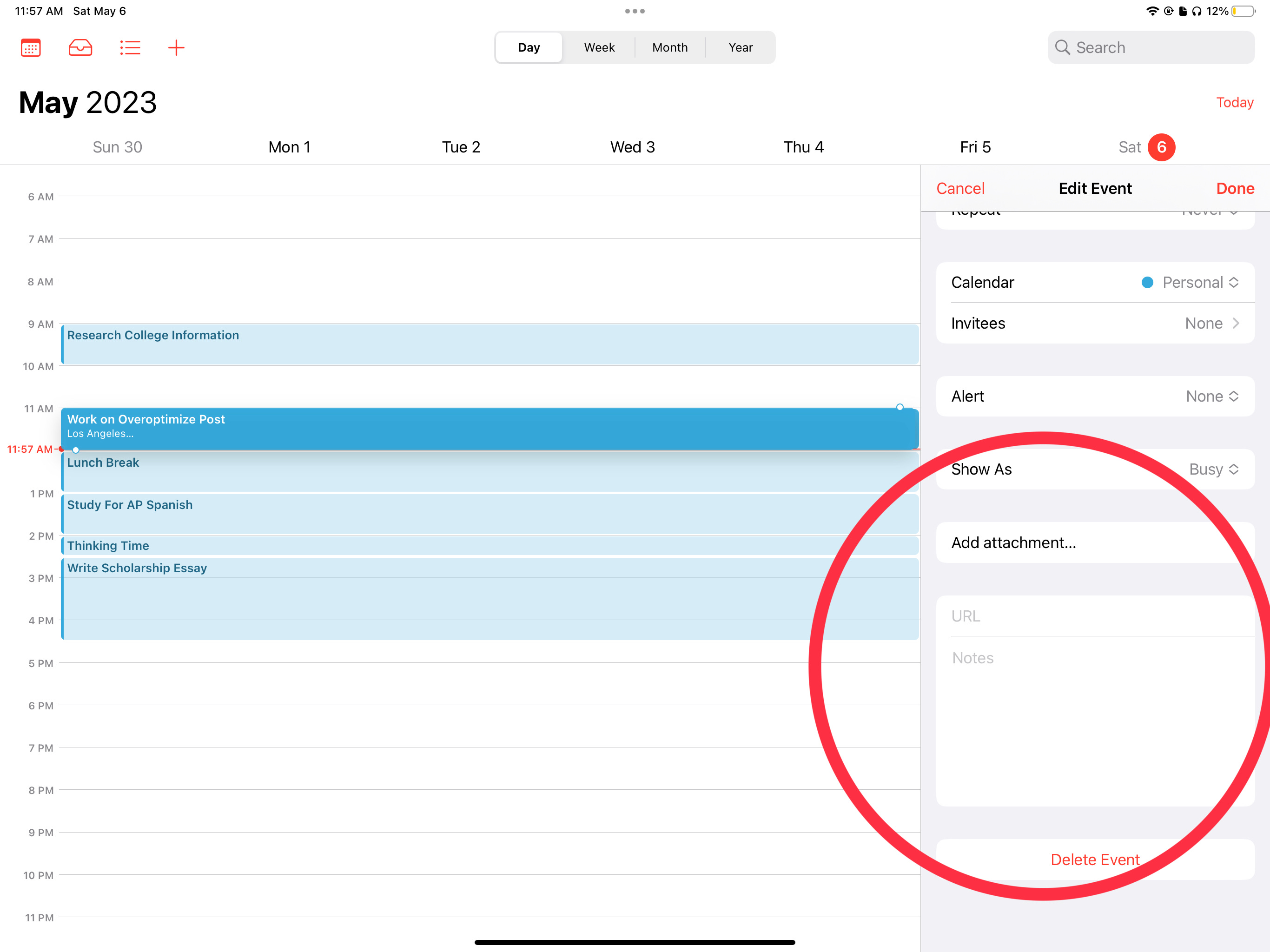Select Thu 4 in week strip

(804, 147)
